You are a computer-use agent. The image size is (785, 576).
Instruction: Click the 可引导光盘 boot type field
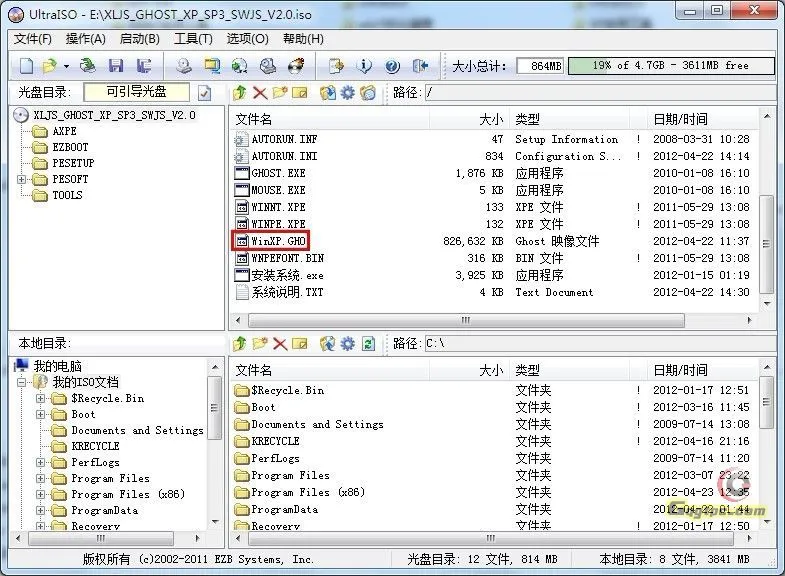click(x=137, y=92)
